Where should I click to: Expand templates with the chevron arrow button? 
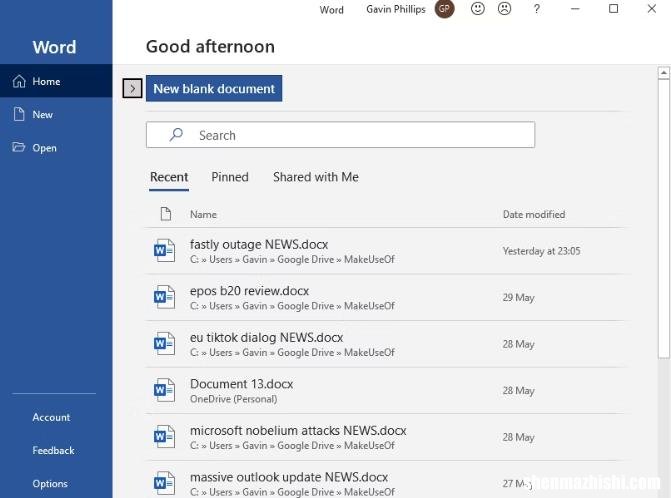coord(132,89)
